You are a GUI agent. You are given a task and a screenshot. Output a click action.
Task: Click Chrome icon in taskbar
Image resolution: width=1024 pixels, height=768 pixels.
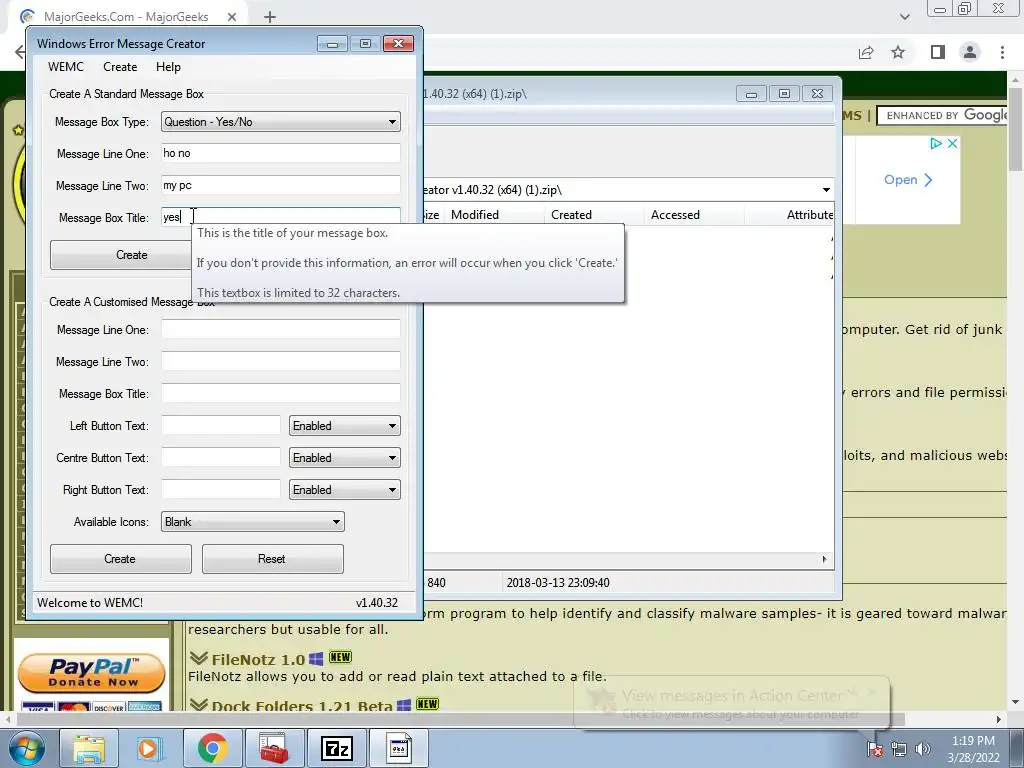pos(212,748)
